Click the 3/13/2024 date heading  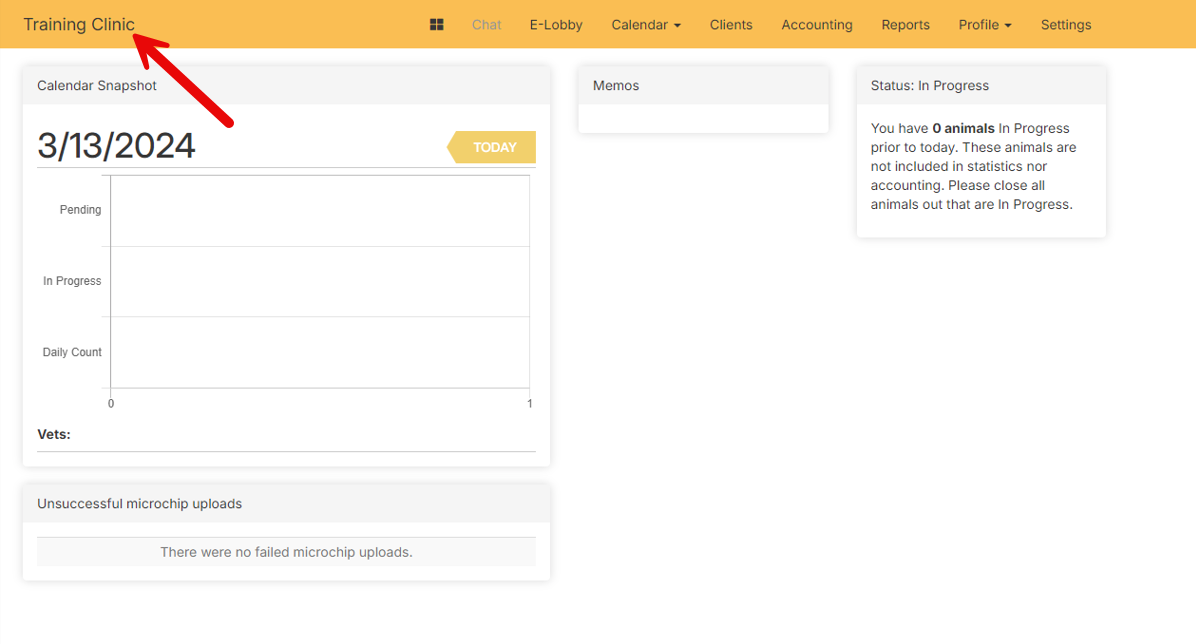[x=116, y=146]
